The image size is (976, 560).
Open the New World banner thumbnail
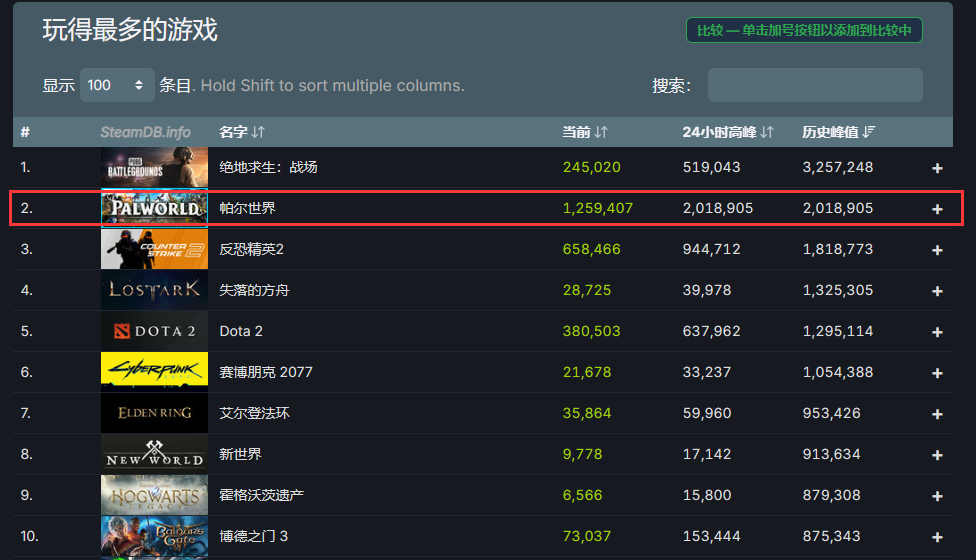point(154,454)
